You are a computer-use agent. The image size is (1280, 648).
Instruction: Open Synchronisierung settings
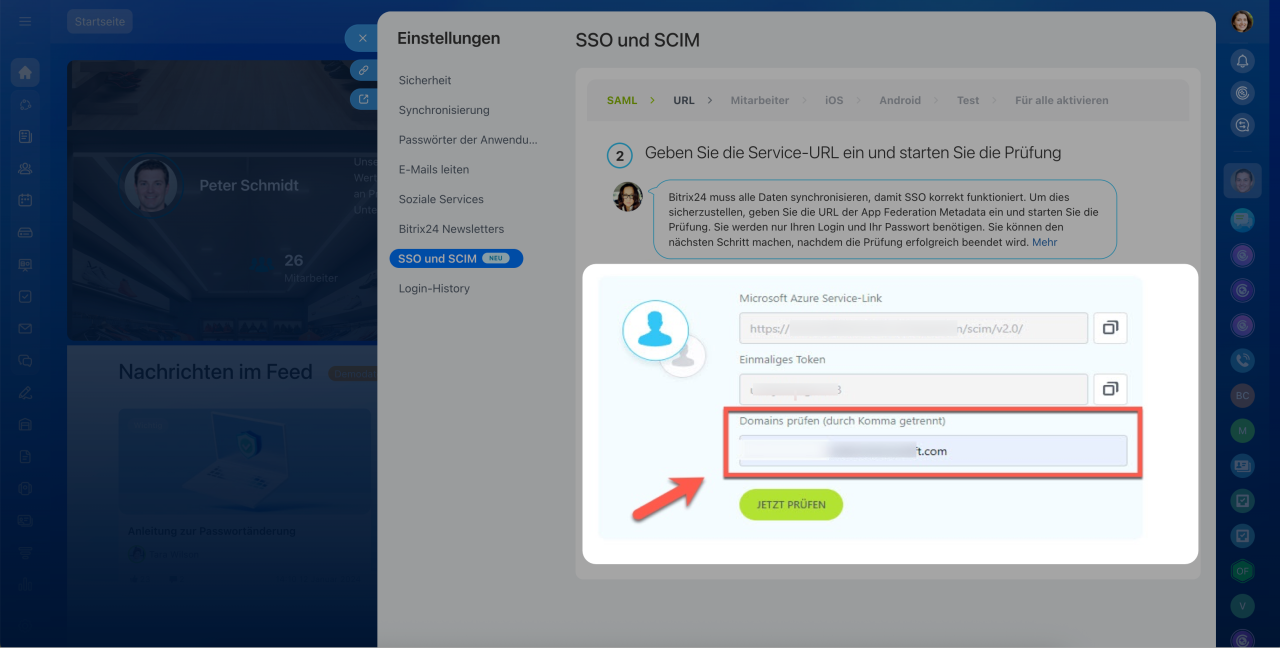[x=444, y=110]
